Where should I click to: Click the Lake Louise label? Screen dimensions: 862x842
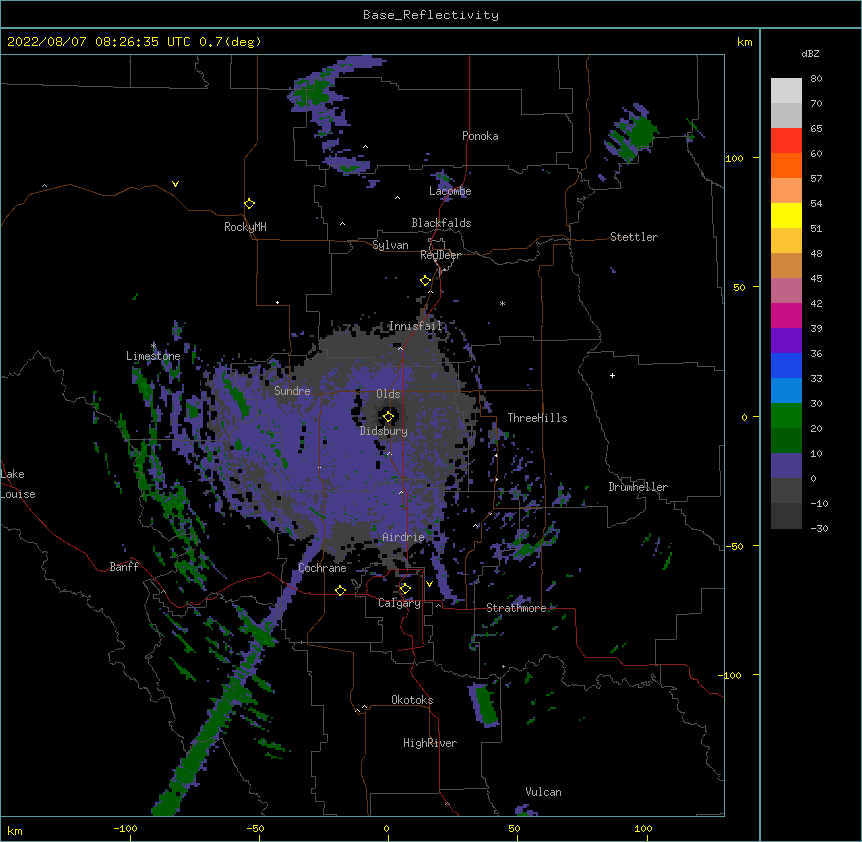18,484
